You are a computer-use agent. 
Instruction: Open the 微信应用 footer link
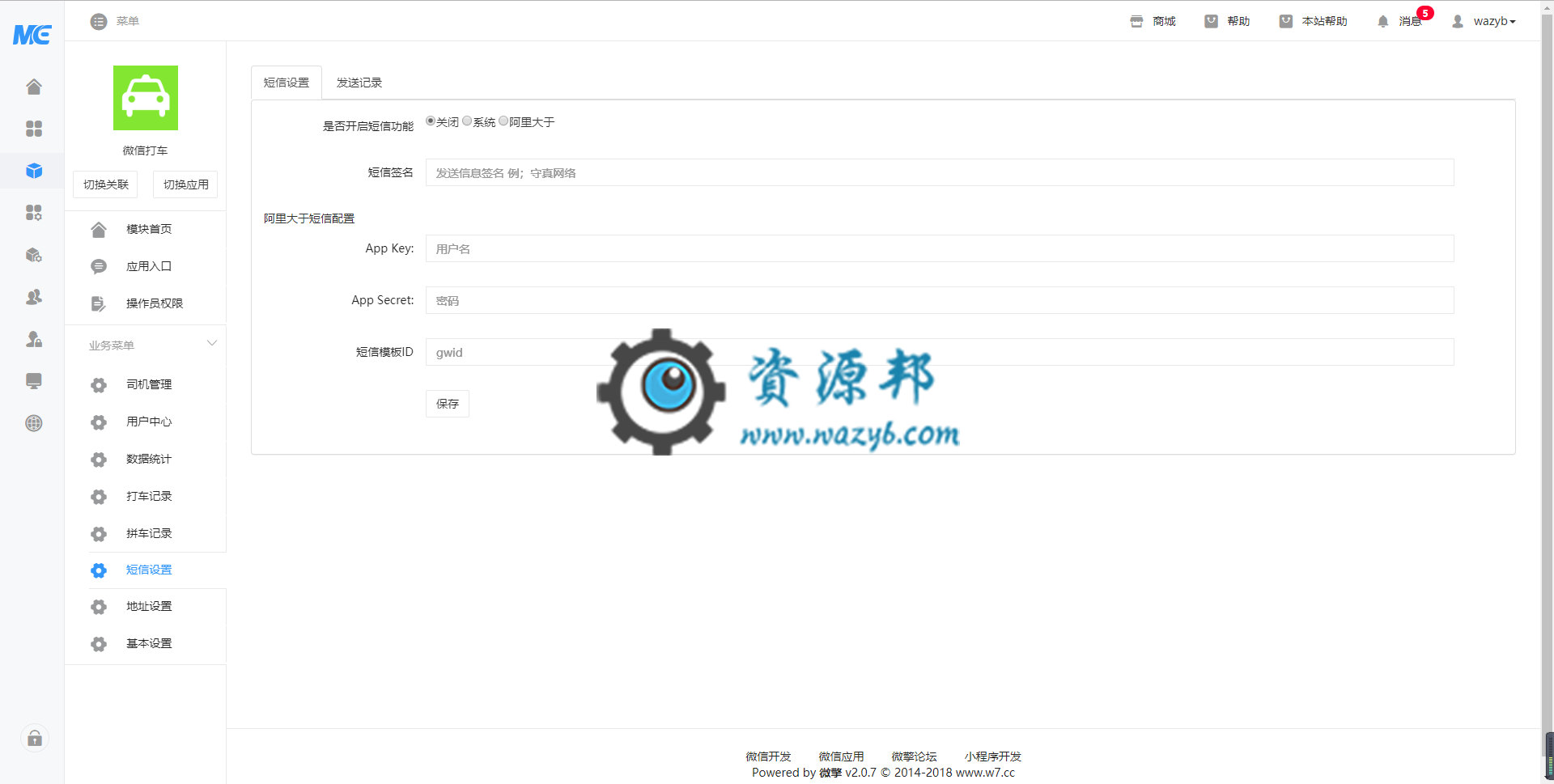[x=841, y=756]
